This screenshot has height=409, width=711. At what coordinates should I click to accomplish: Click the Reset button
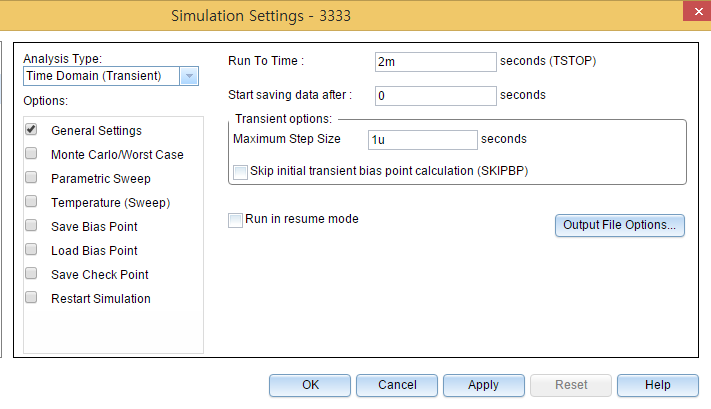pos(571,385)
